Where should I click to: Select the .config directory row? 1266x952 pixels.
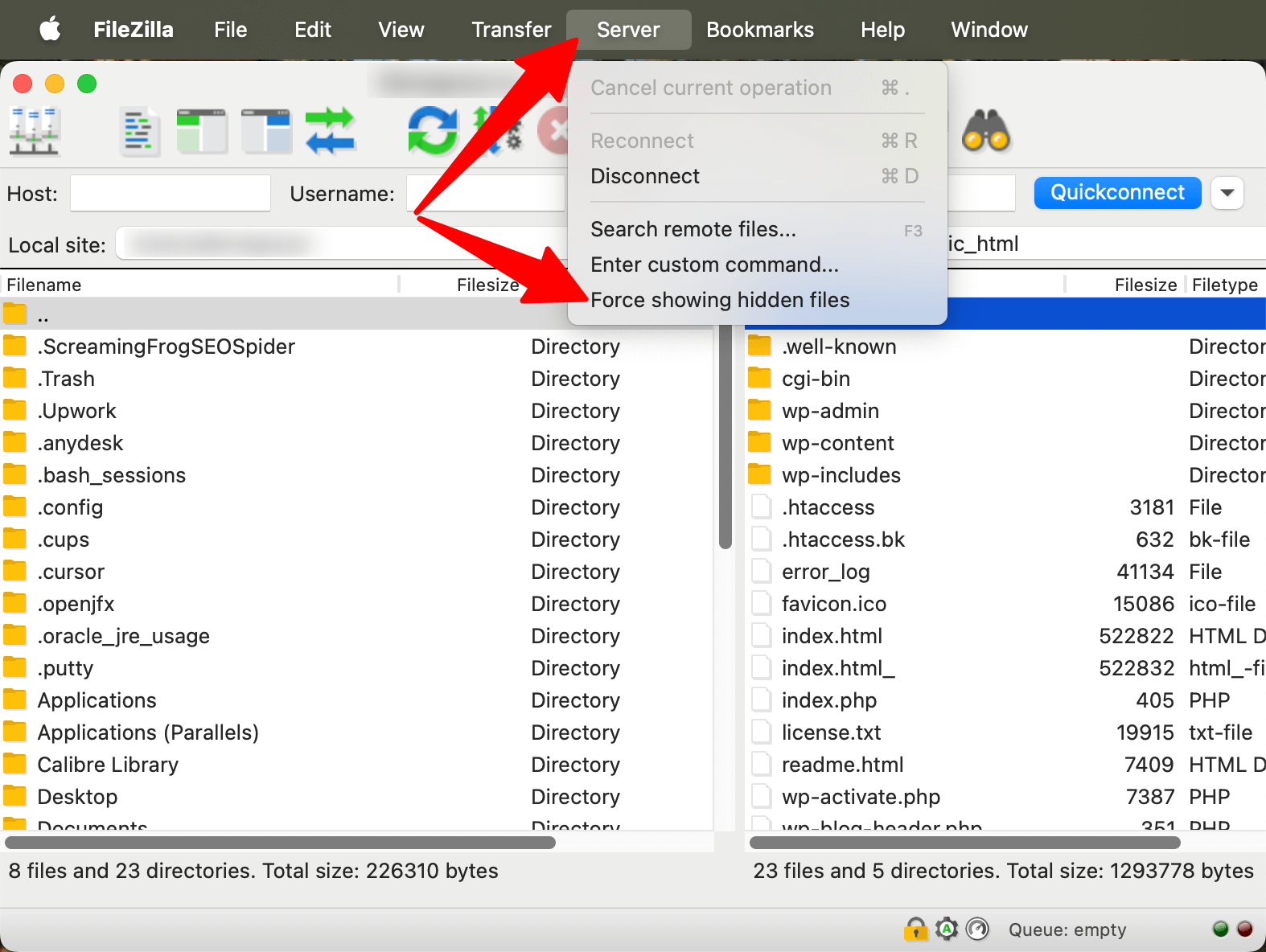tap(356, 507)
